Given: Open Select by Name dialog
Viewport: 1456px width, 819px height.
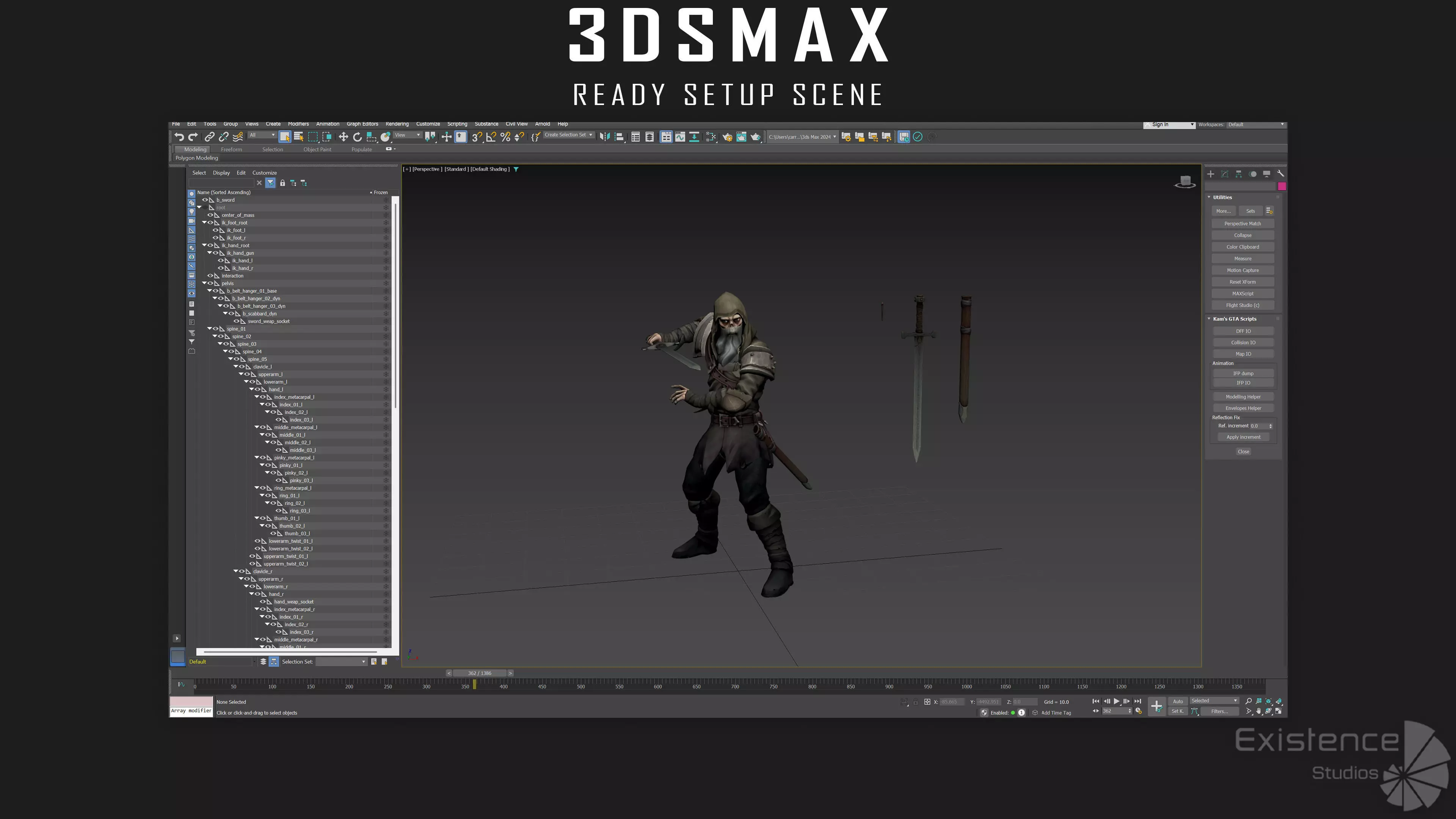Looking at the screenshot, I should [x=299, y=137].
